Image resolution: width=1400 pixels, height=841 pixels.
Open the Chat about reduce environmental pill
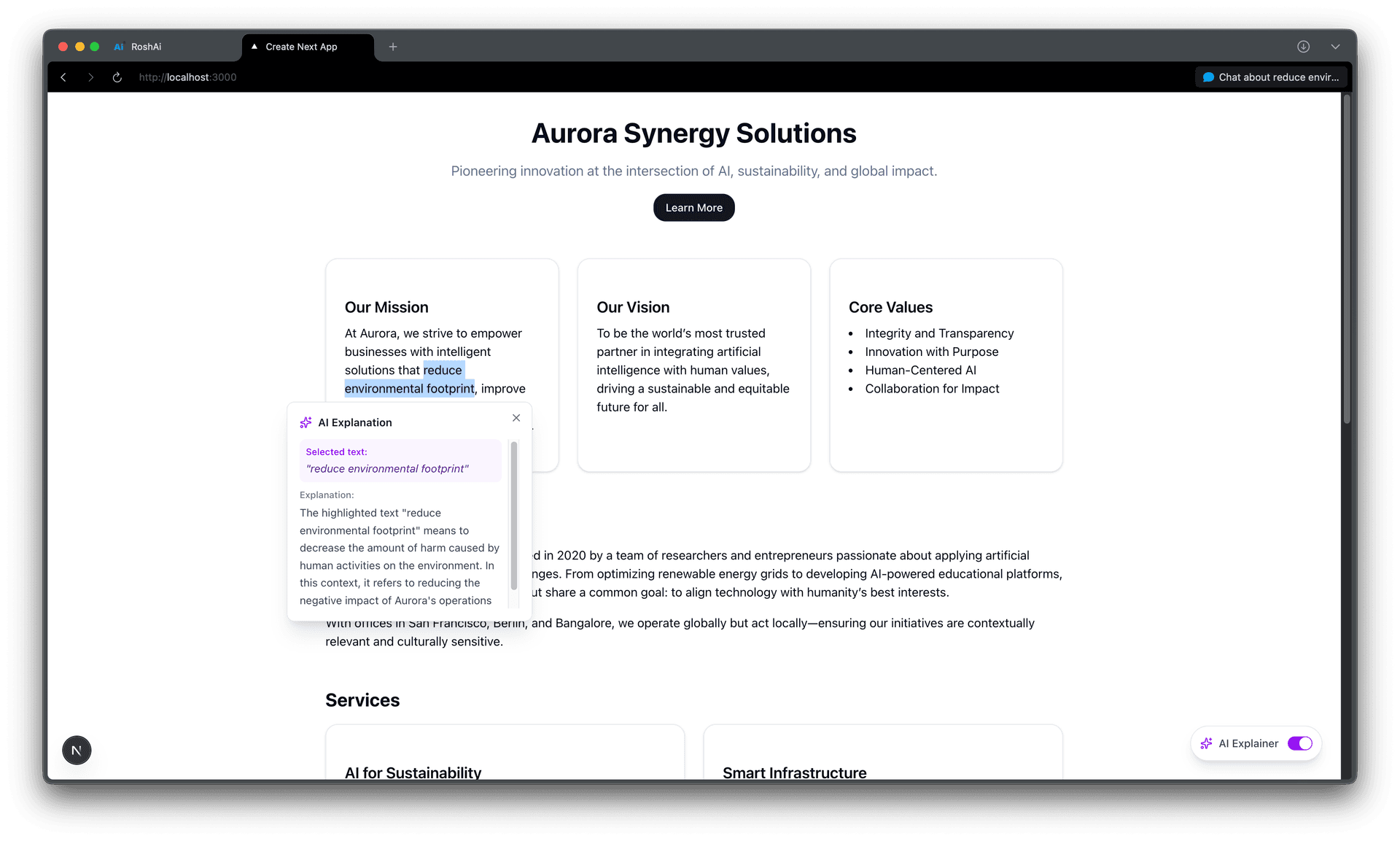point(1271,77)
